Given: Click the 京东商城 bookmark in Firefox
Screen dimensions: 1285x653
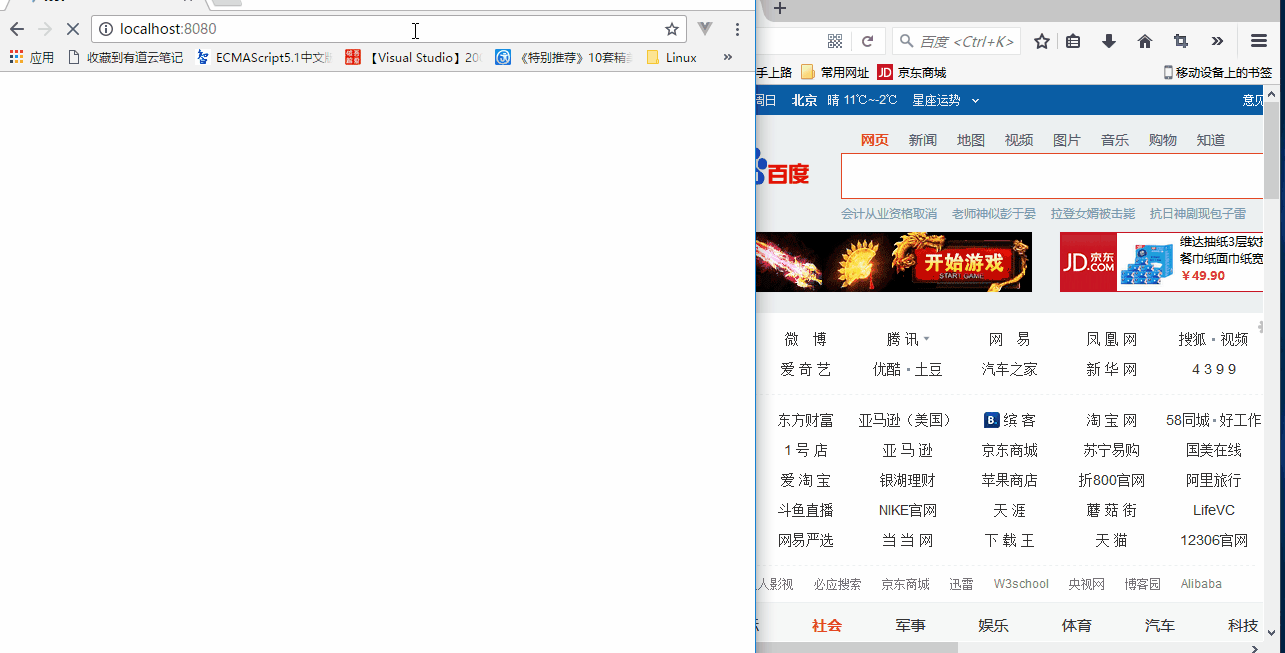Looking at the screenshot, I should (x=911, y=72).
